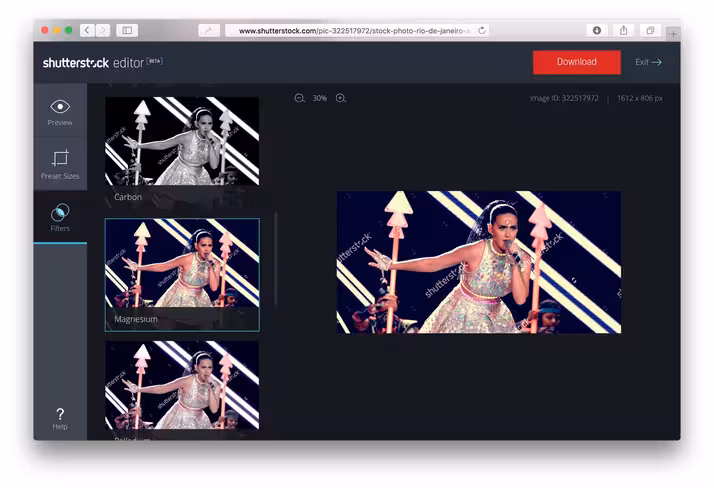Exit the editor via Exit link
The height and width of the screenshot is (488, 714).
(x=648, y=62)
